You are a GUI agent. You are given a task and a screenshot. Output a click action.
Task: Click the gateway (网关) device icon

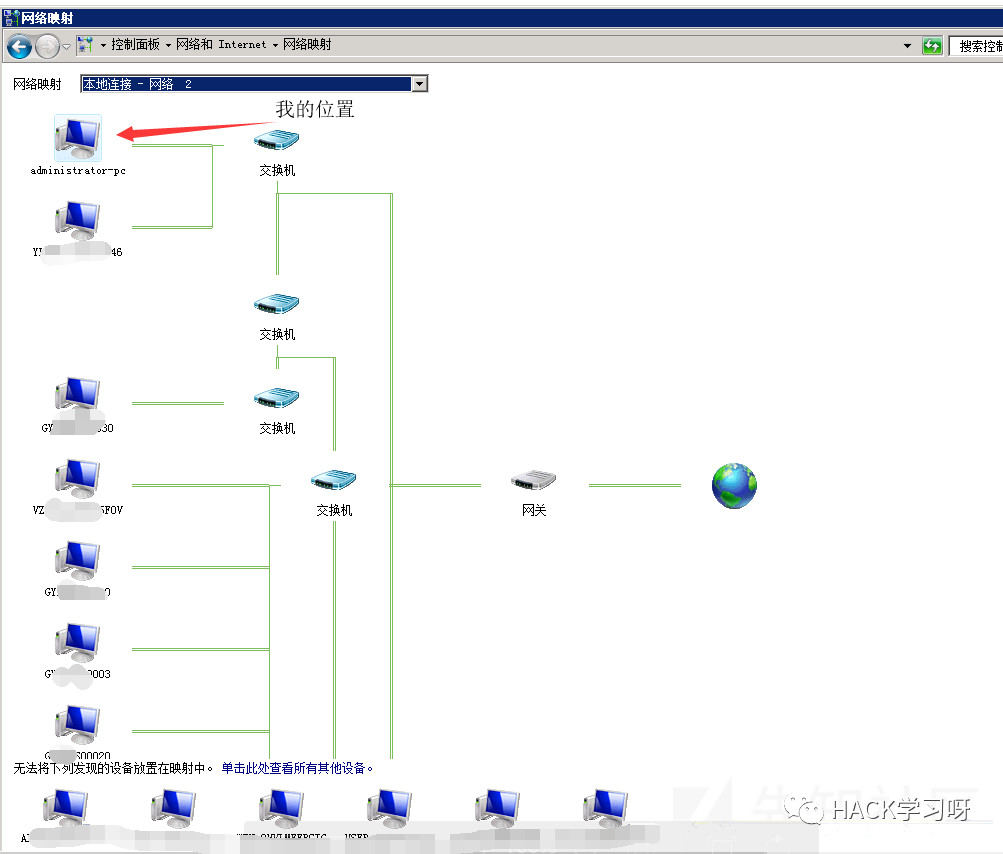click(x=533, y=480)
